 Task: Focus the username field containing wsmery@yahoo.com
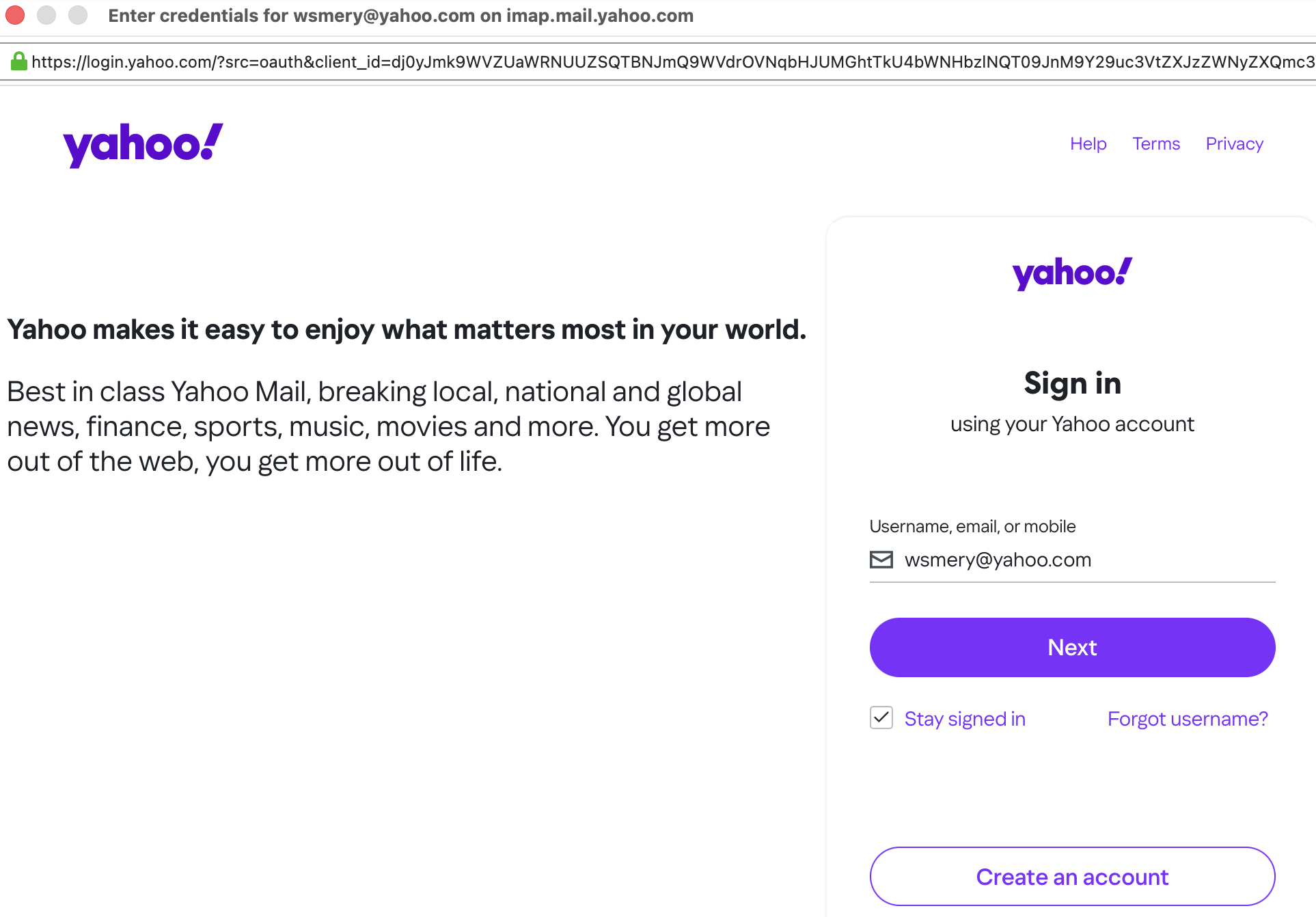1086,560
